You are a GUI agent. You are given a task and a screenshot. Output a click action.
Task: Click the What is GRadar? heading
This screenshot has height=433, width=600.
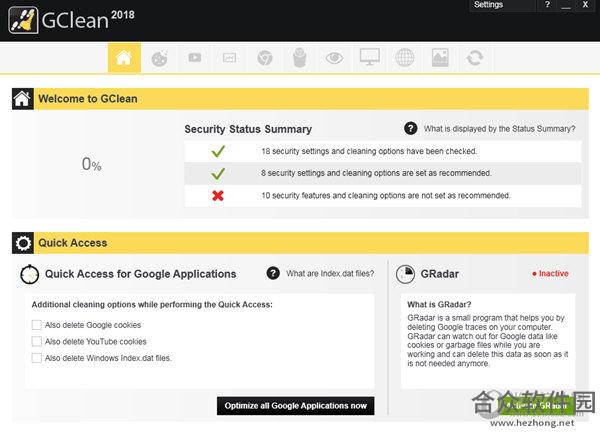(439, 304)
